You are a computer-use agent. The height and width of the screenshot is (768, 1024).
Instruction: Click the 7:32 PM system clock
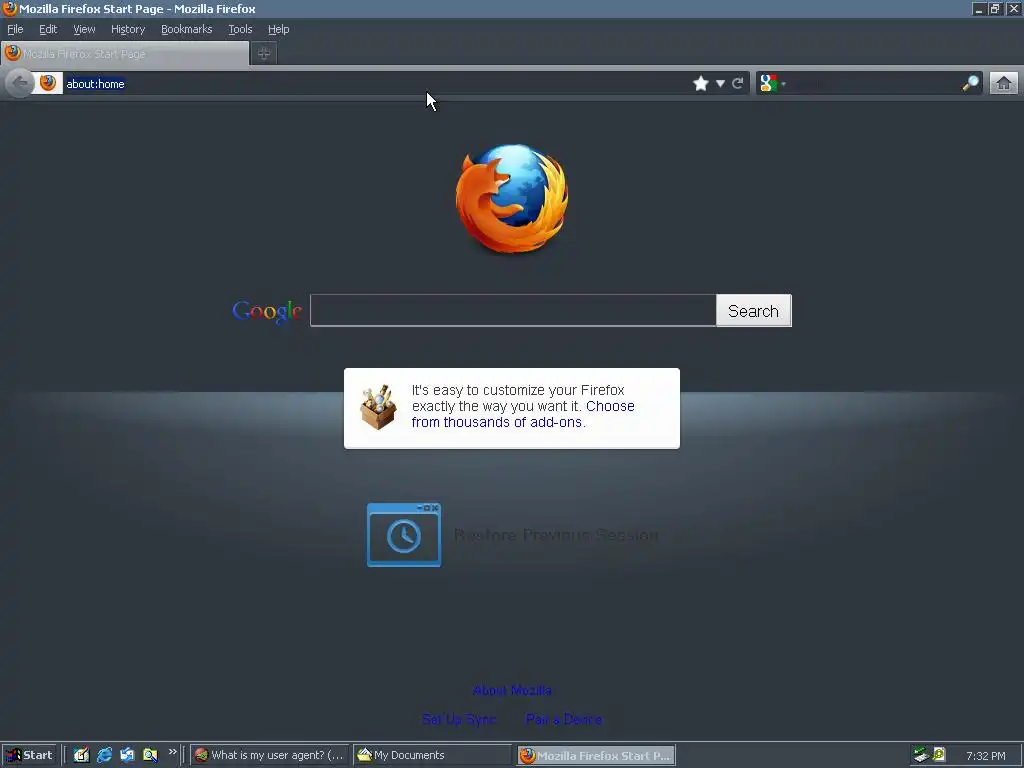985,756
